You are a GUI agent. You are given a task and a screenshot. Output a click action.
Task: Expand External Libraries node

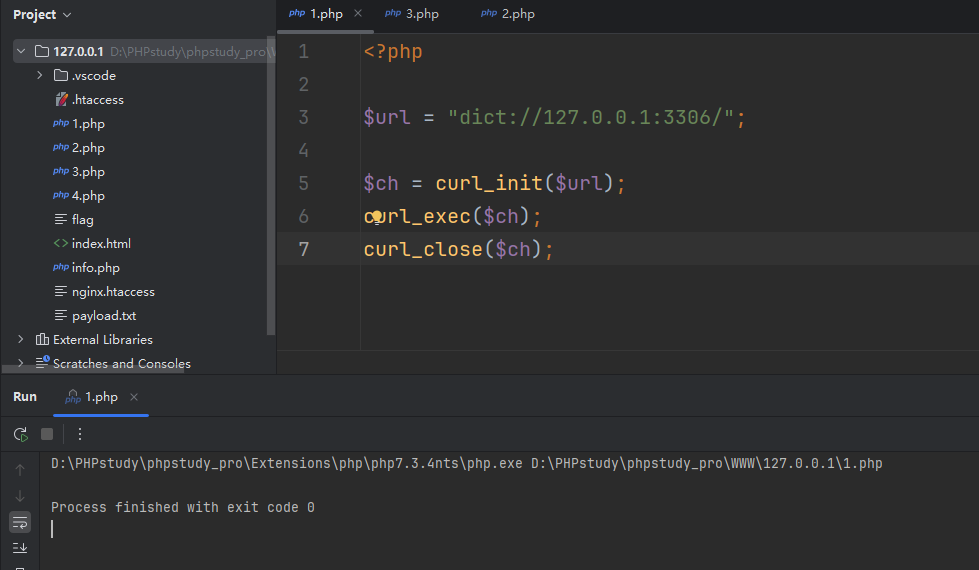[x=21, y=340]
